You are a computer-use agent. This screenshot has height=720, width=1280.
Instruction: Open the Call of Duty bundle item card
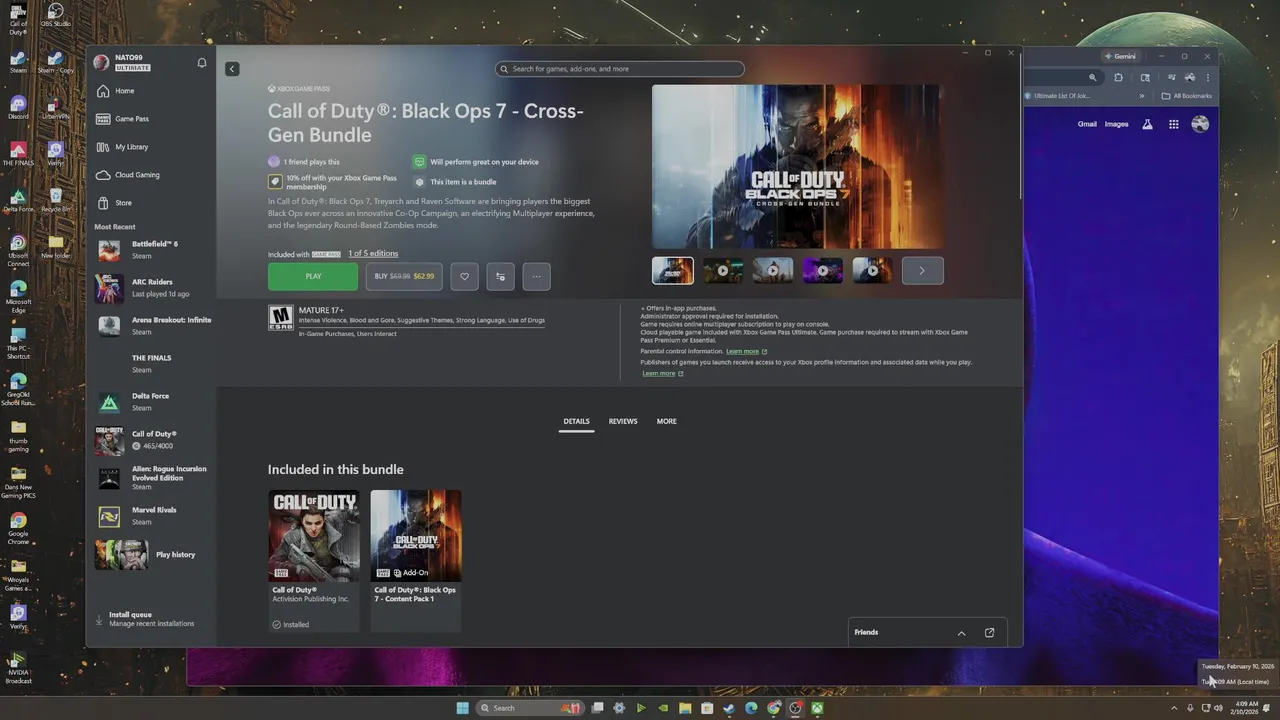(313, 560)
